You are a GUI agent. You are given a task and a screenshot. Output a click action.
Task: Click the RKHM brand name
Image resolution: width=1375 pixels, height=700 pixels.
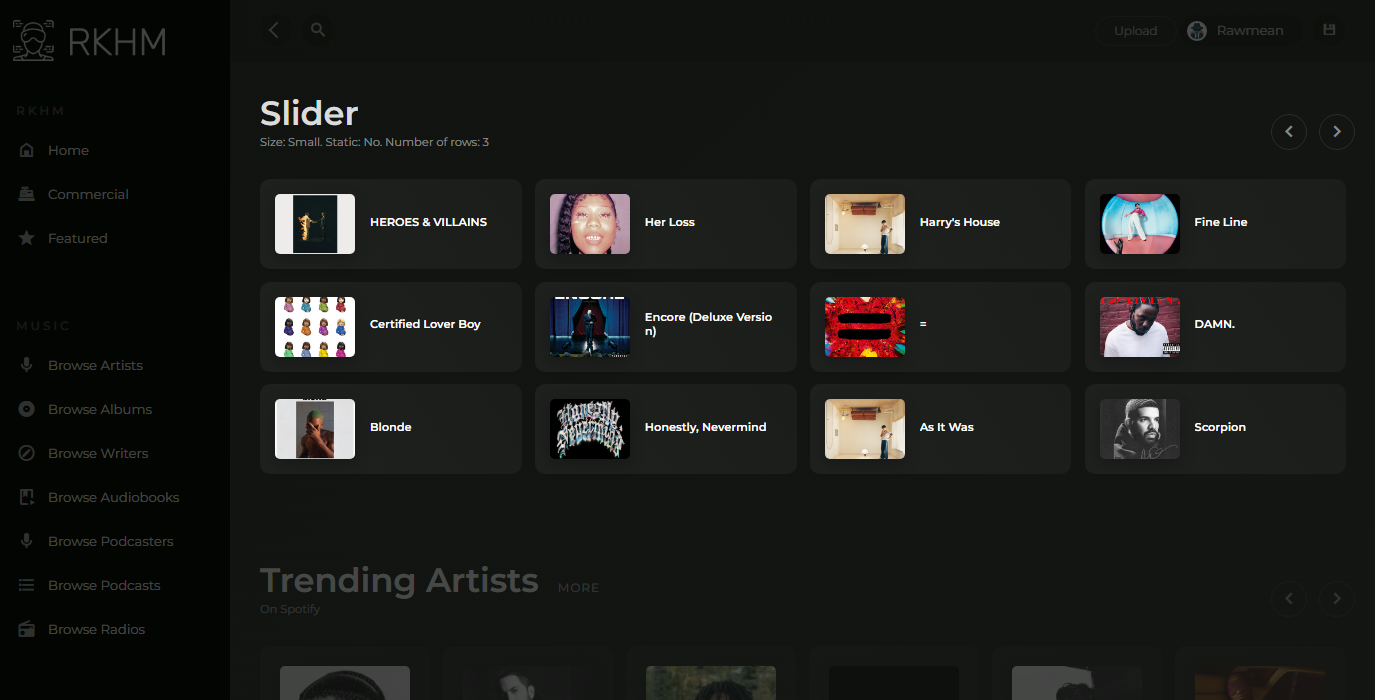(x=117, y=41)
